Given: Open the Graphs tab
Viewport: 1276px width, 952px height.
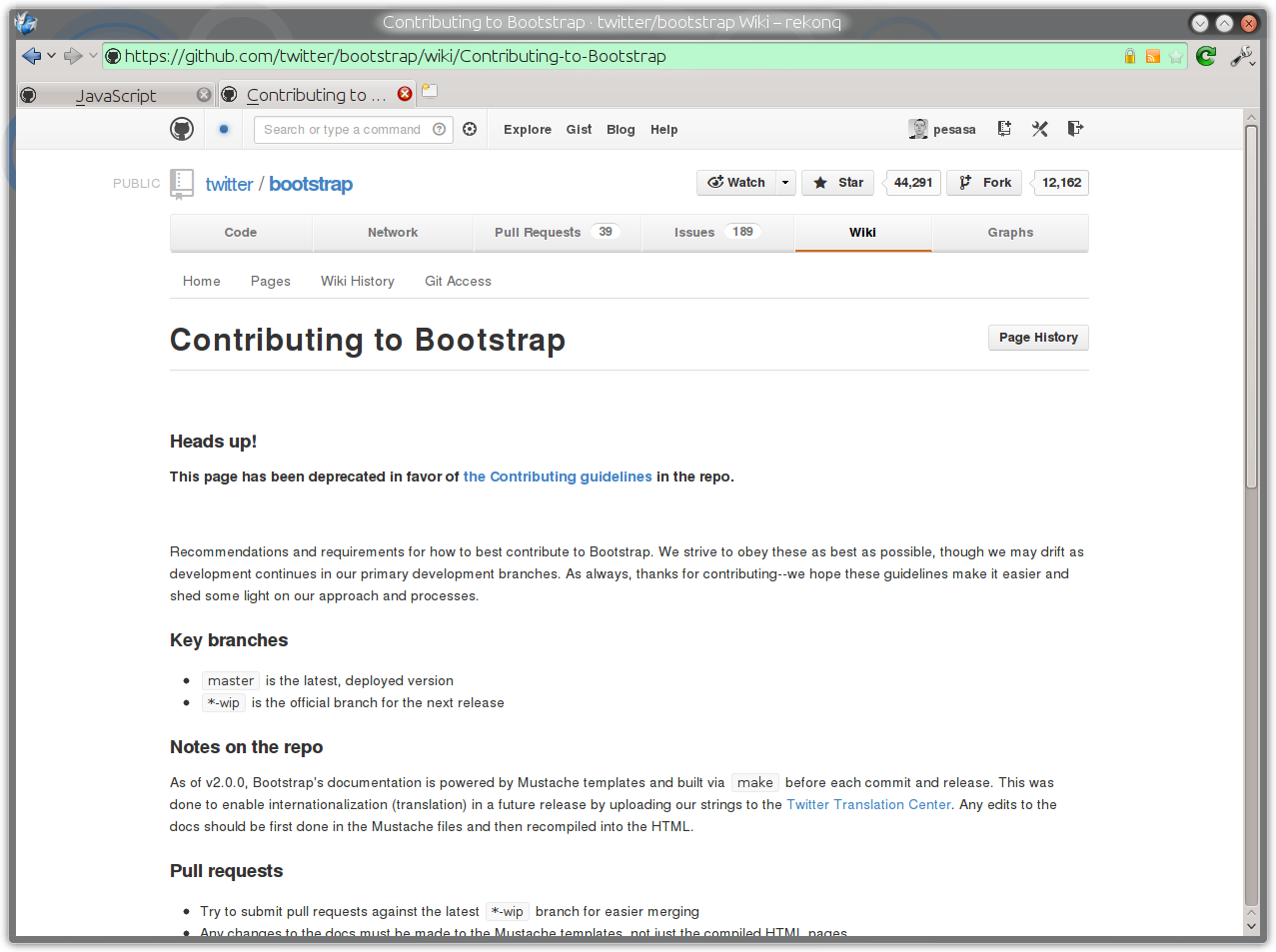Looking at the screenshot, I should pos(1010,233).
